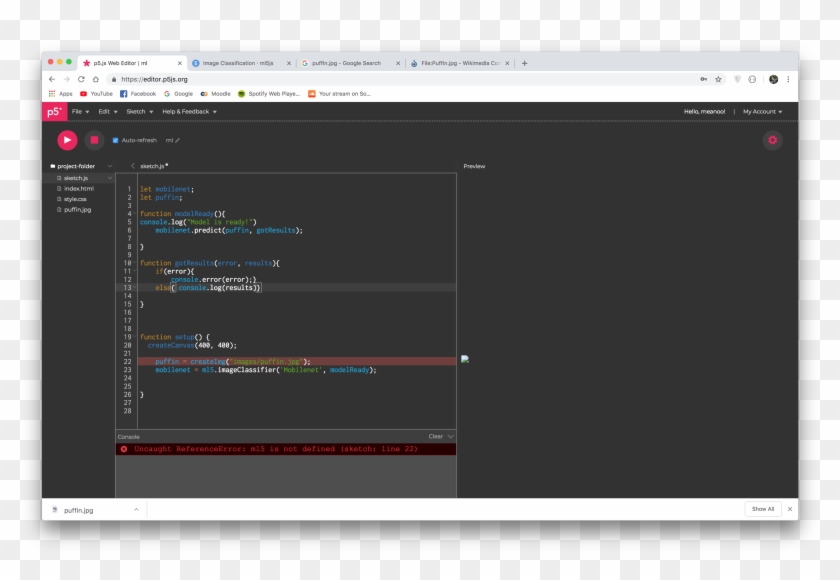Stop the running sketch
Screen dimensions: 840x580
[94, 140]
